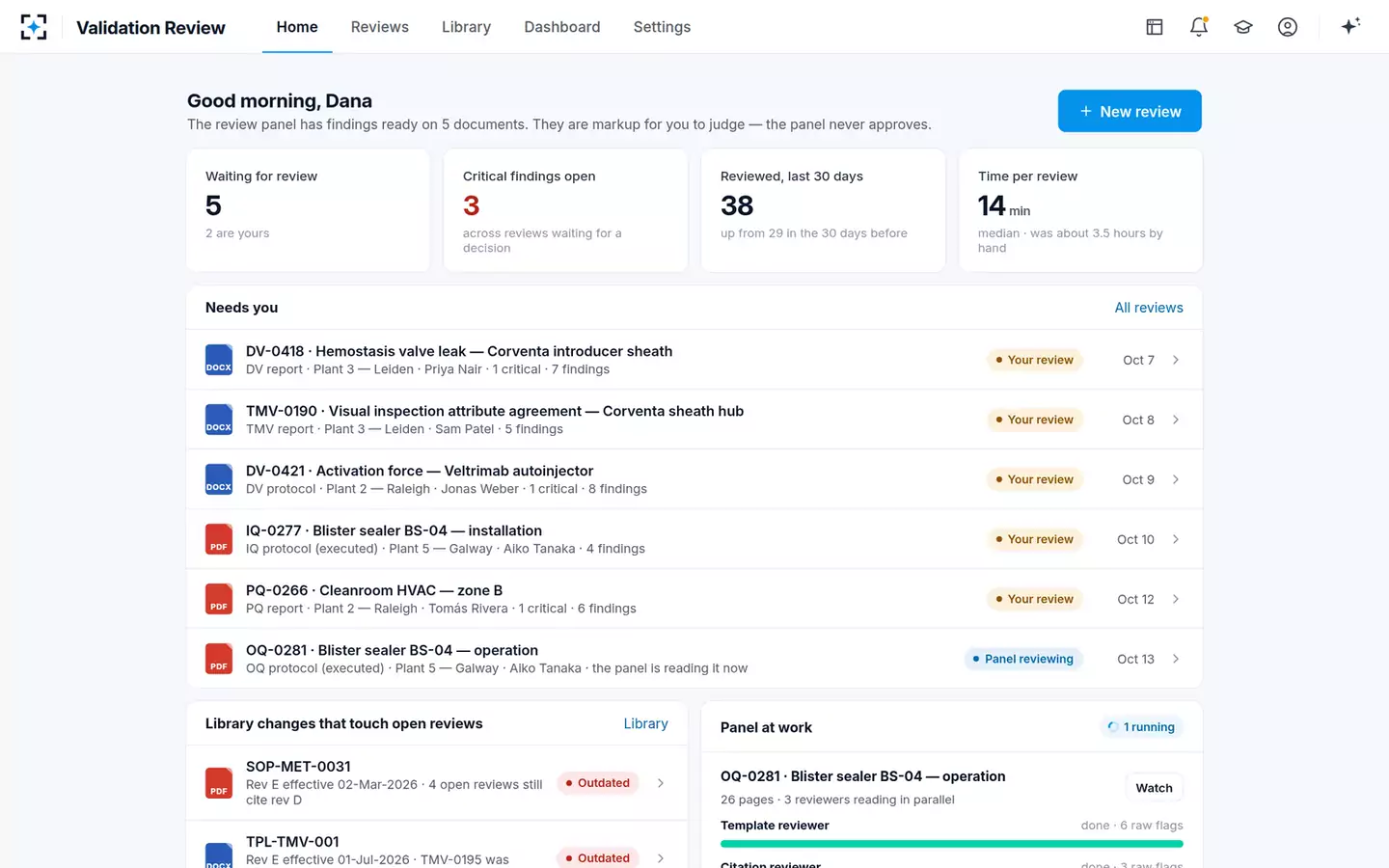Click the graduation cap icon
1389x868 pixels.
click(1243, 27)
